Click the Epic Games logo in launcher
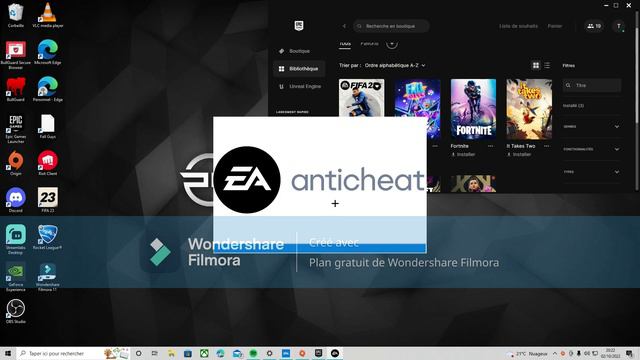The width and height of the screenshot is (640, 360). tap(299, 25)
